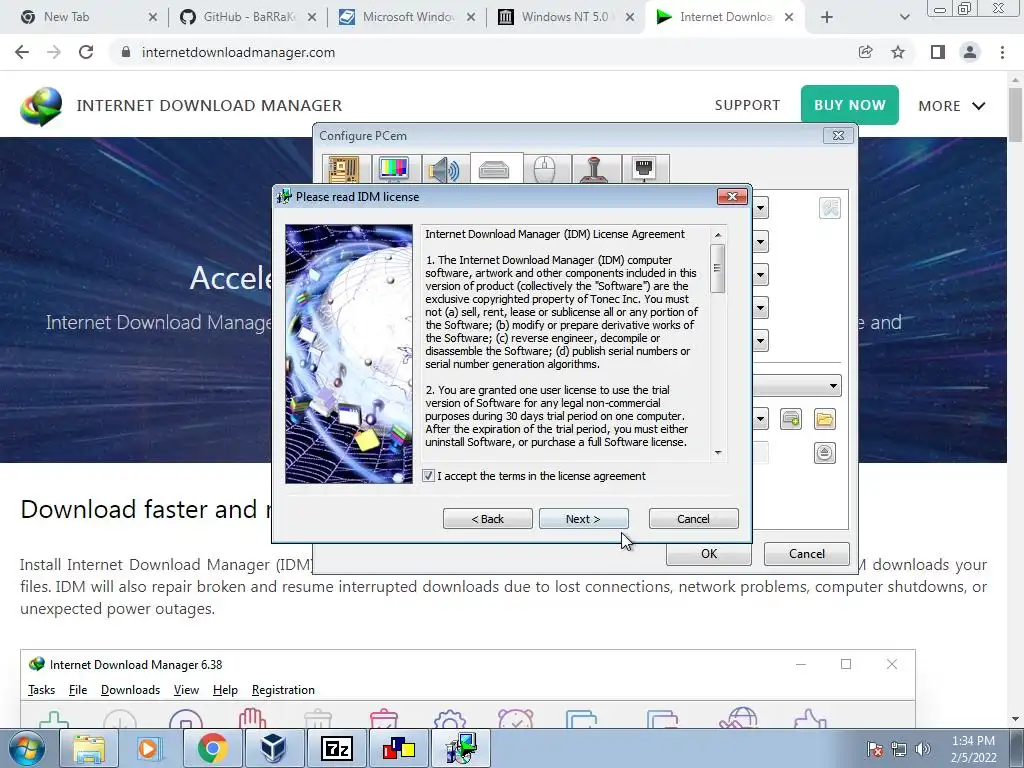
Task: Open the motherboard tab in Configure PCem
Action: tap(346, 169)
